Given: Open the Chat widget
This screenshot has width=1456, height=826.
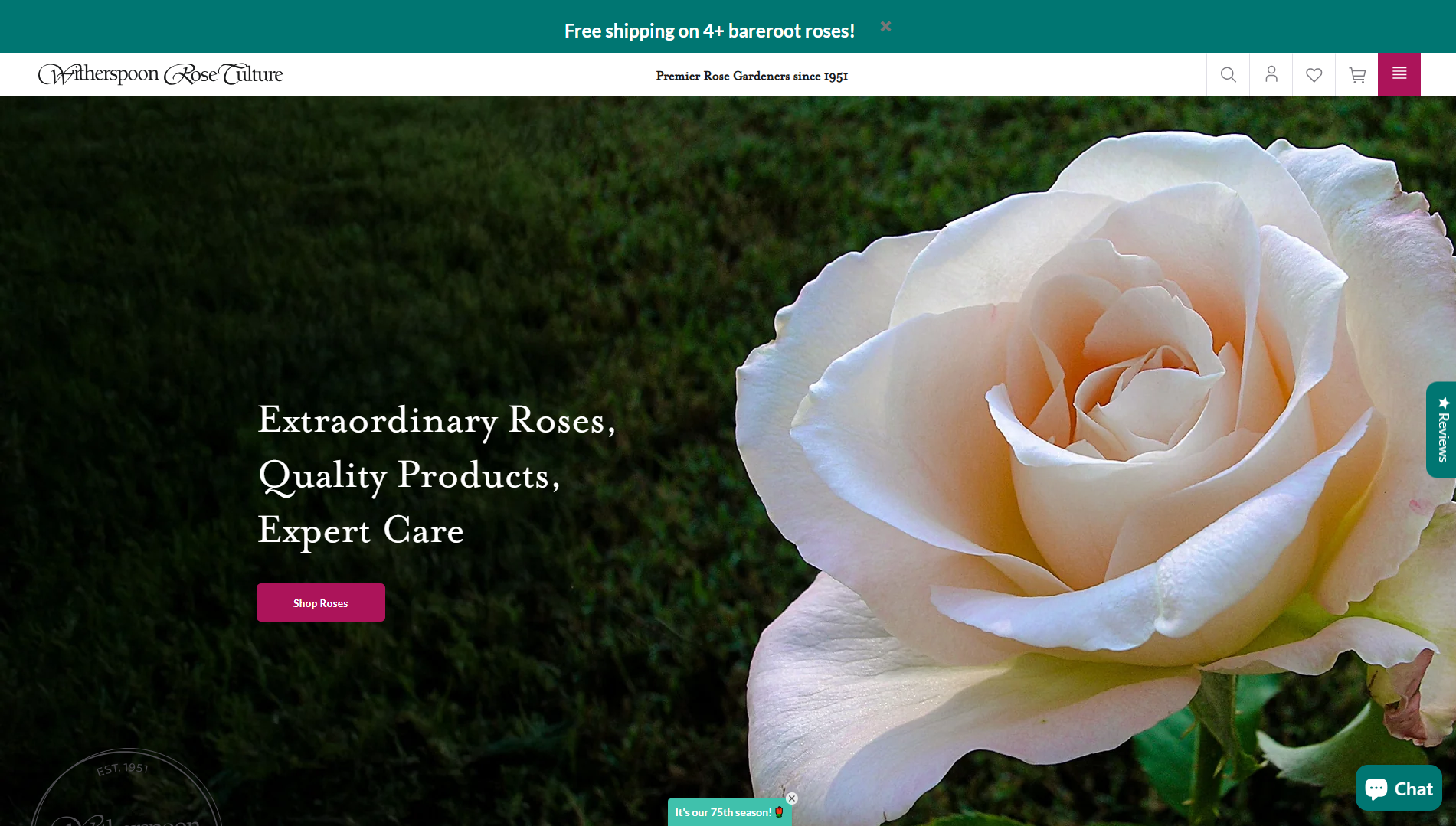Looking at the screenshot, I should pos(1399,788).
